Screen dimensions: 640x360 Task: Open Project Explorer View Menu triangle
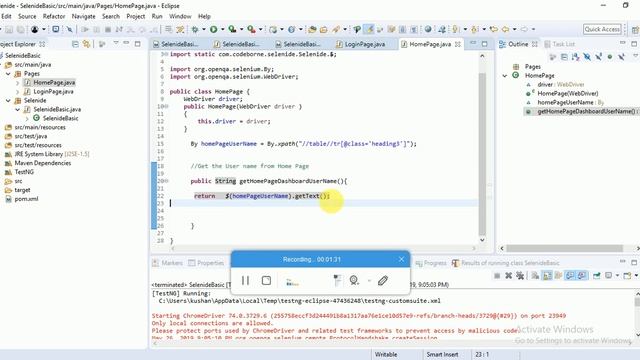click(x=116, y=43)
